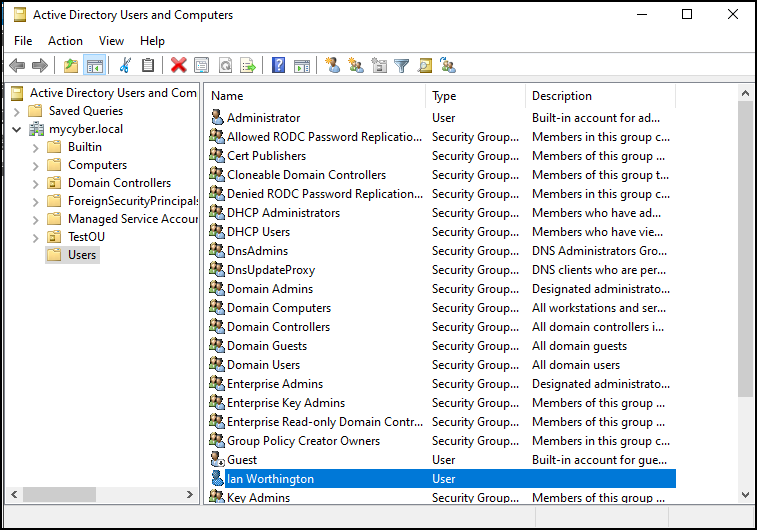Click the tree pane's horizontal scrollbar thumb
Screen dimensions: 757x530
pos(59,494)
